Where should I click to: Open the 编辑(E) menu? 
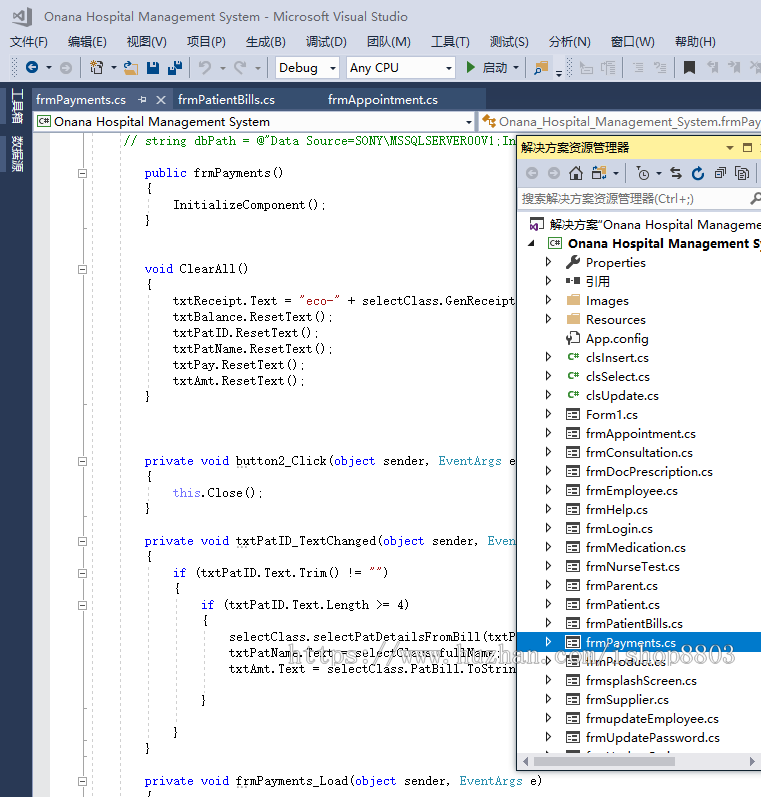(87, 42)
